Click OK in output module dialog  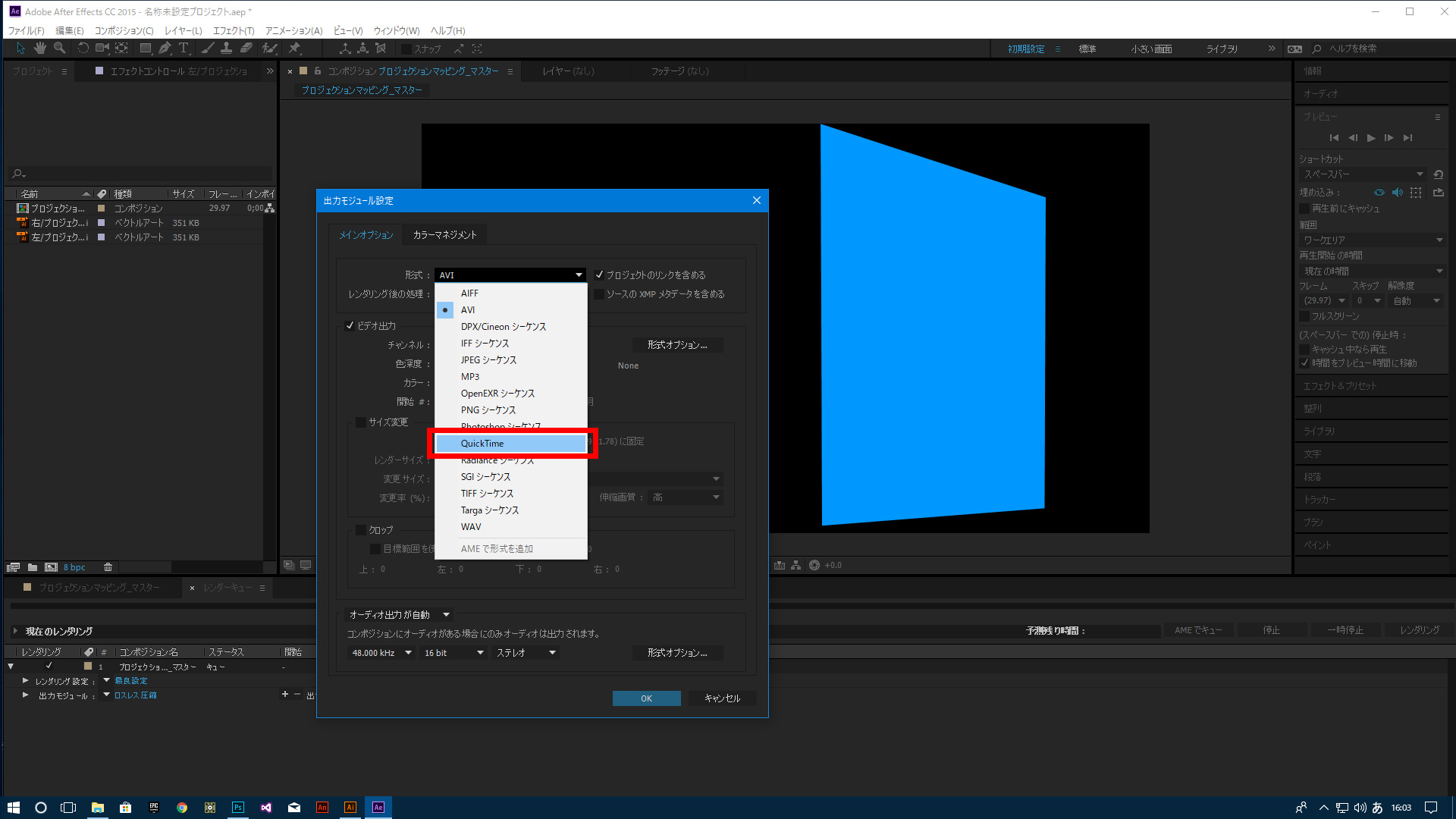coord(646,698)
